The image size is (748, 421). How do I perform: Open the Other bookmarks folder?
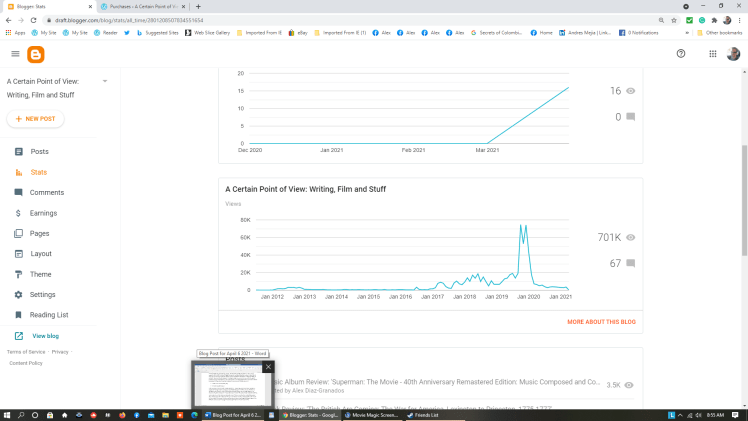pos(720,32)
